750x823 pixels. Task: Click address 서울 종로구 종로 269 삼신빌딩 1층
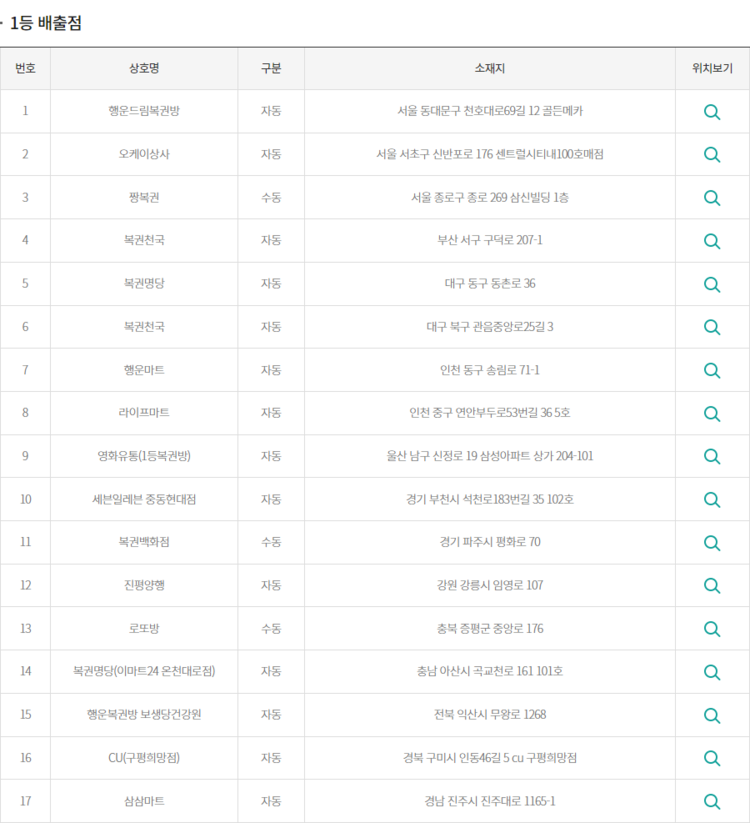pos(490,197)
